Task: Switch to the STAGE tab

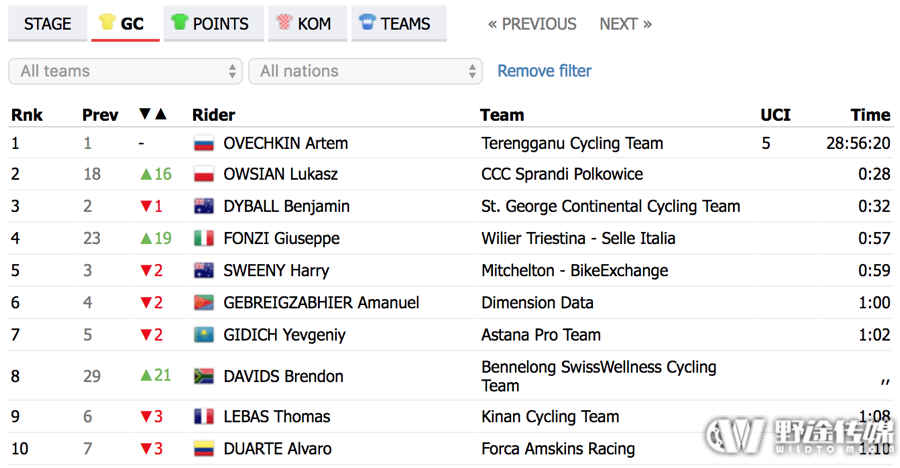Action: tap(48, 24)
